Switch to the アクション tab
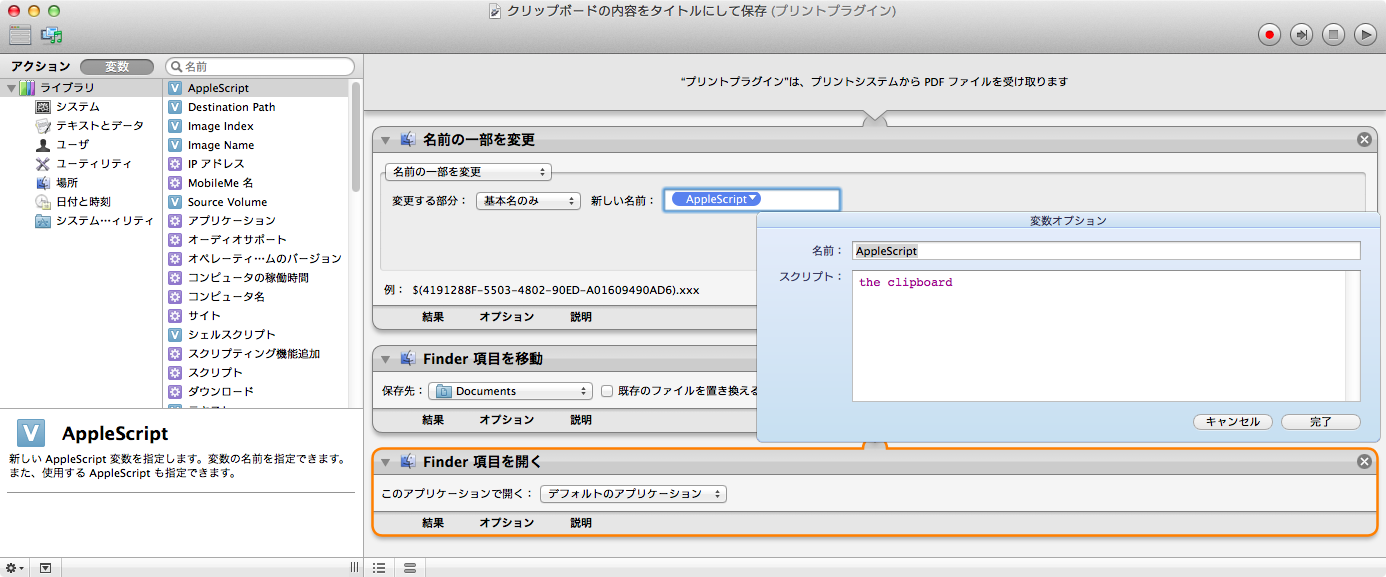 [x=41, y=67]
